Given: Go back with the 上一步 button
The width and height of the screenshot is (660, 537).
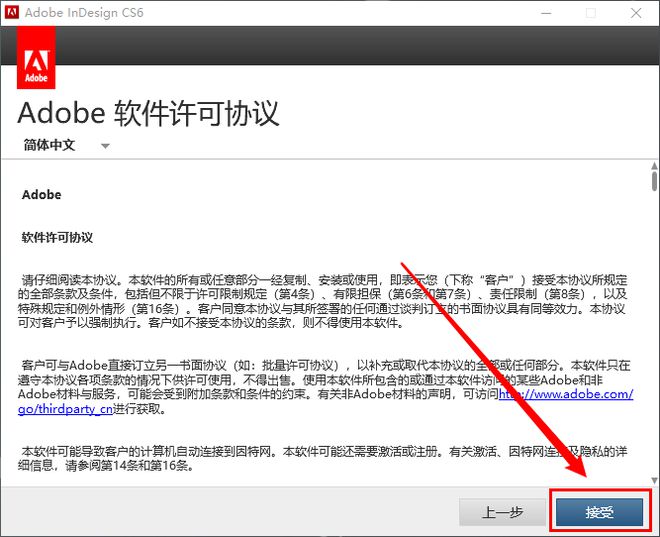Looking at the screenshot, I should 502,512.
